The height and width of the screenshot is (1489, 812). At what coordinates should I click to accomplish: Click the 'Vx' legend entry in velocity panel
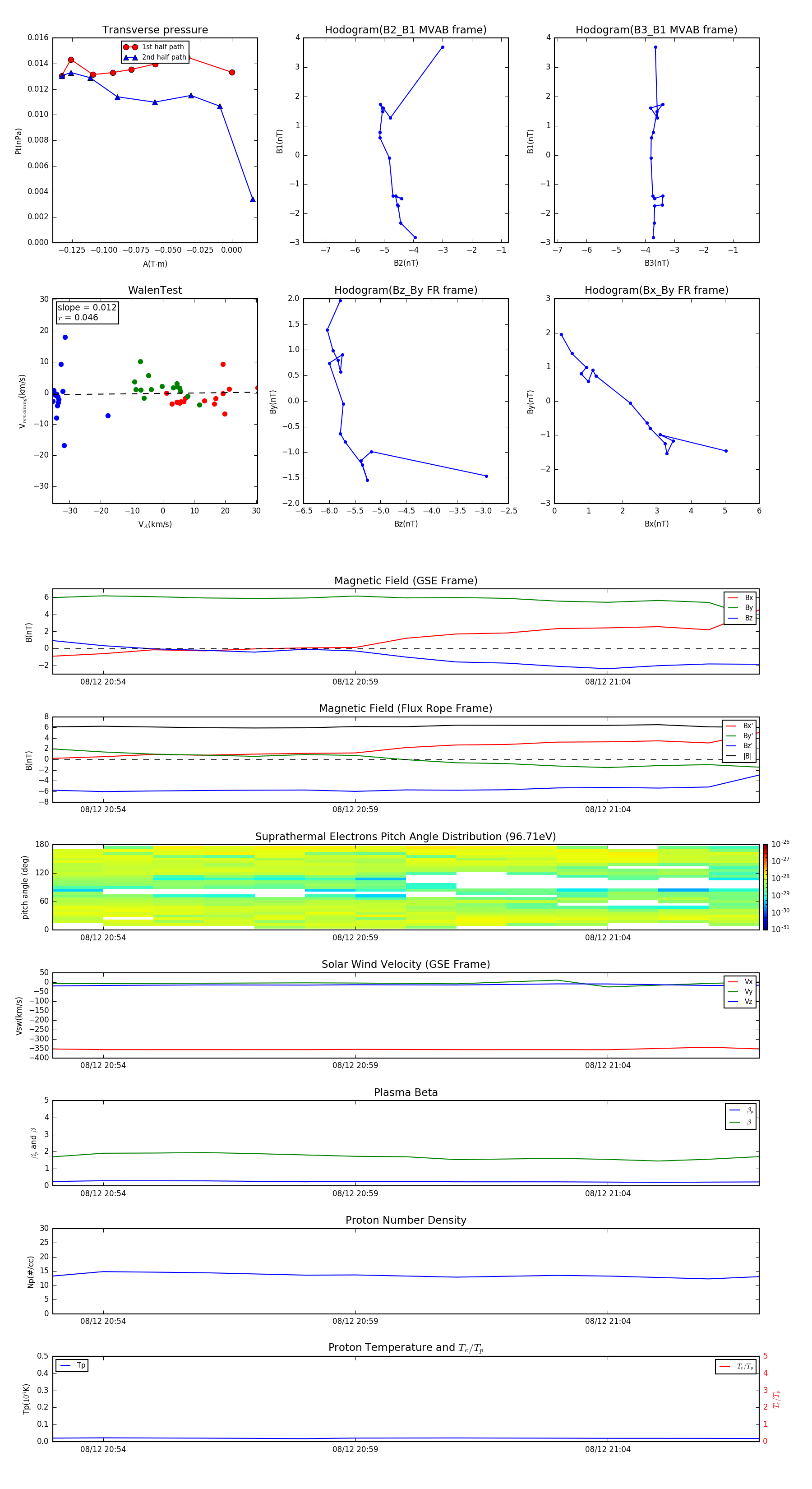click(740, 982)
